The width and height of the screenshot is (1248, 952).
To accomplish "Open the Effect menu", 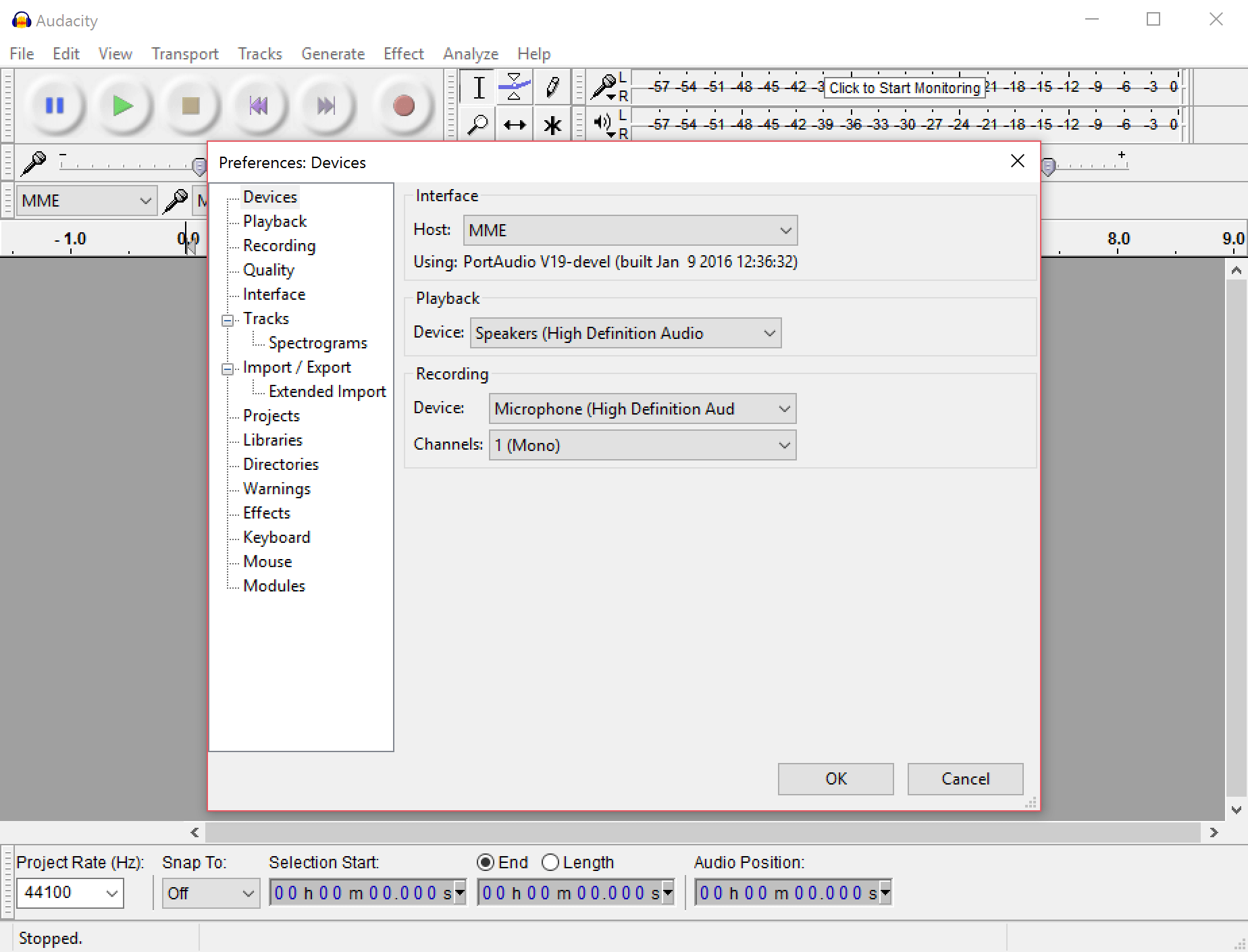I will click(x=404, y=53).
